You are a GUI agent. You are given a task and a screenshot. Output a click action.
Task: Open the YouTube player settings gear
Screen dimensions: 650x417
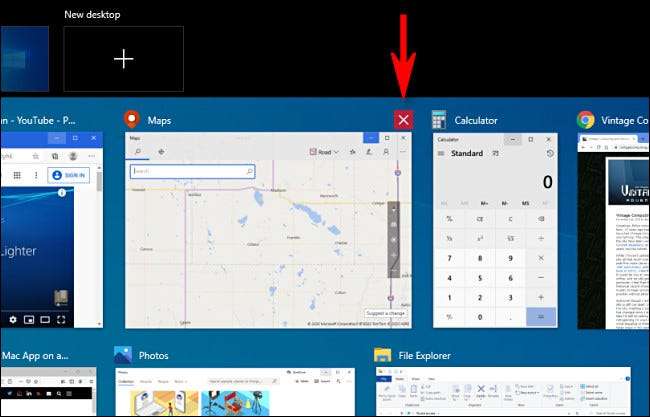(13, 319)
